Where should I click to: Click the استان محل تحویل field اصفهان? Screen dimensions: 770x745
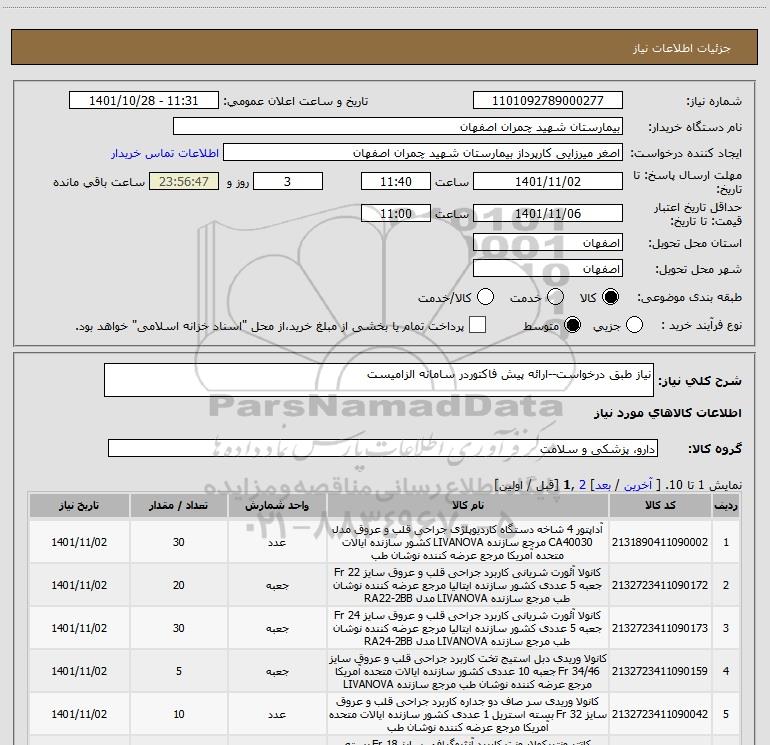(x=548, y=243)
